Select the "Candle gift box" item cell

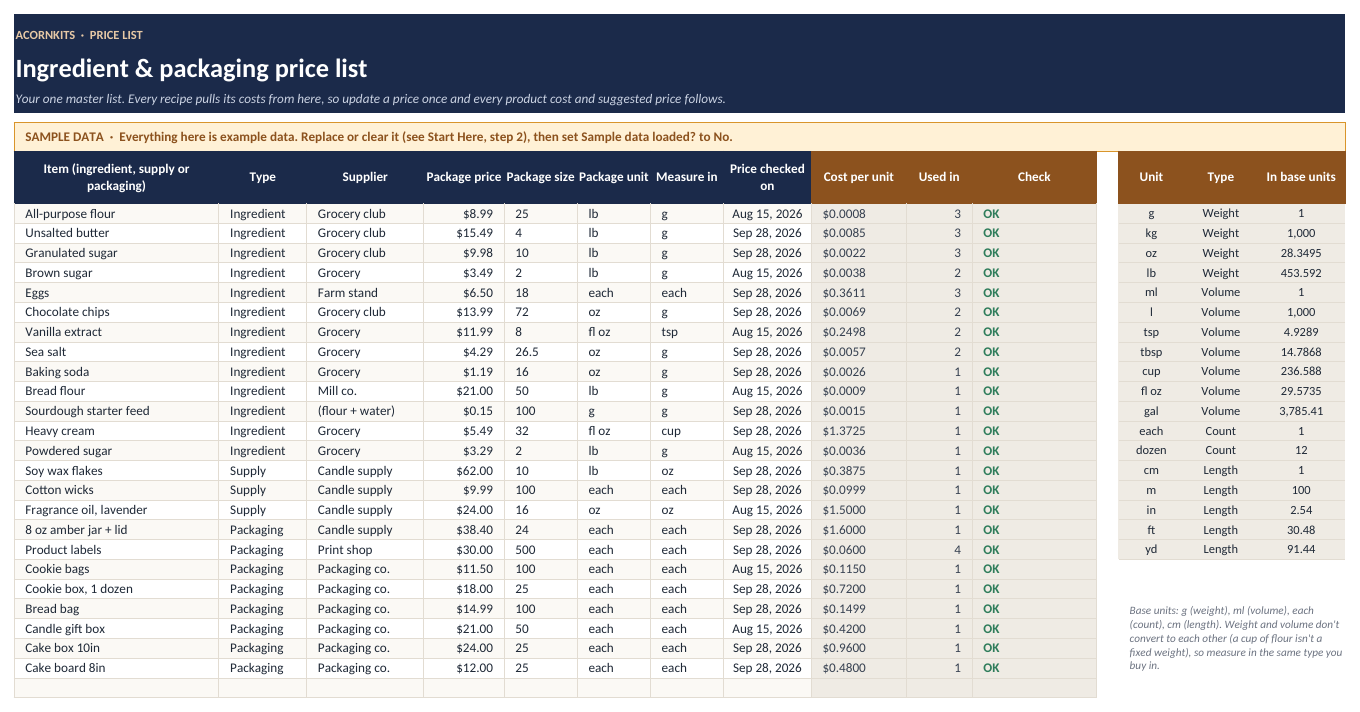[x=116, y=629]
